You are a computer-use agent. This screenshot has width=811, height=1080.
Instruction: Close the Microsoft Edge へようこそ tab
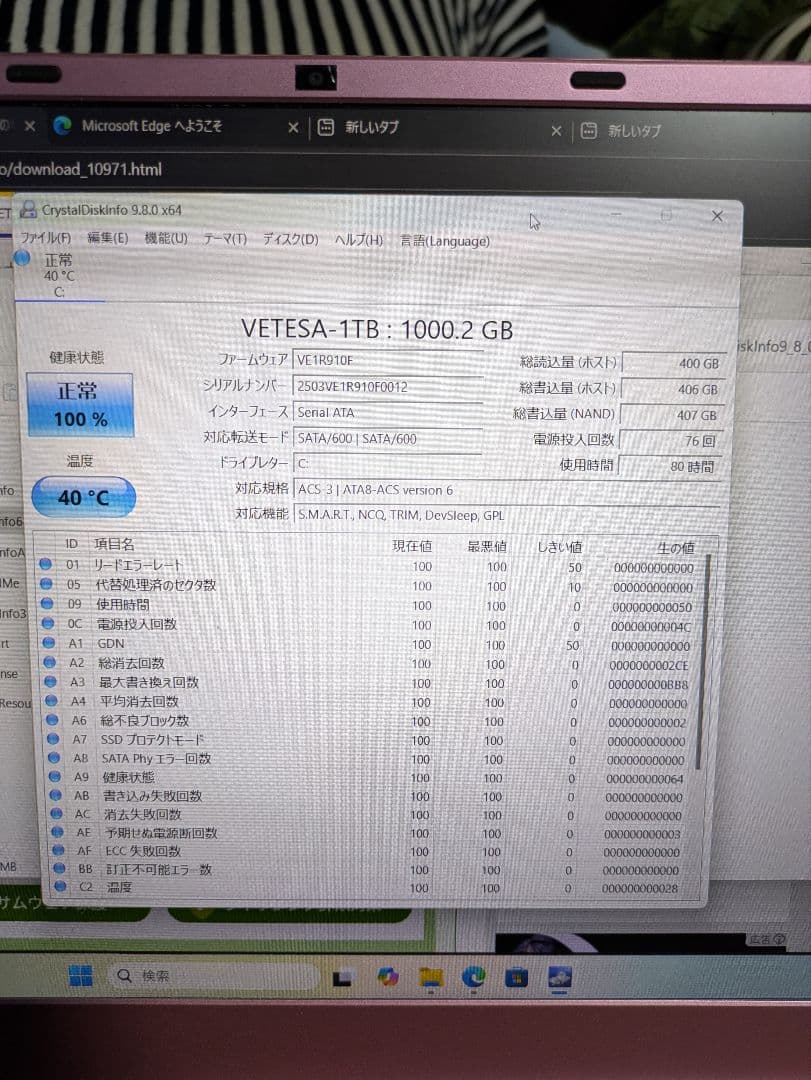[293, 127]
